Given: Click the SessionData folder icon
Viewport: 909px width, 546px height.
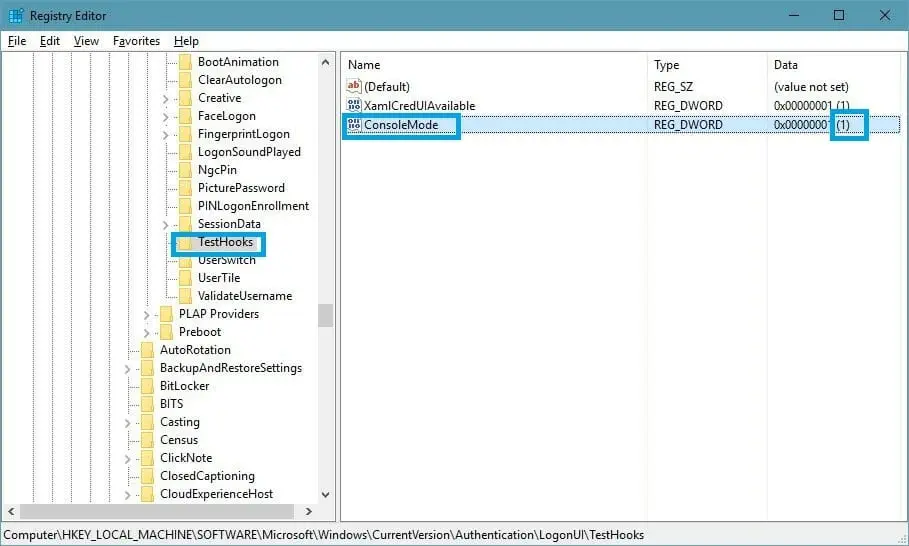Looking at the screenshot, I should point(186,224).
